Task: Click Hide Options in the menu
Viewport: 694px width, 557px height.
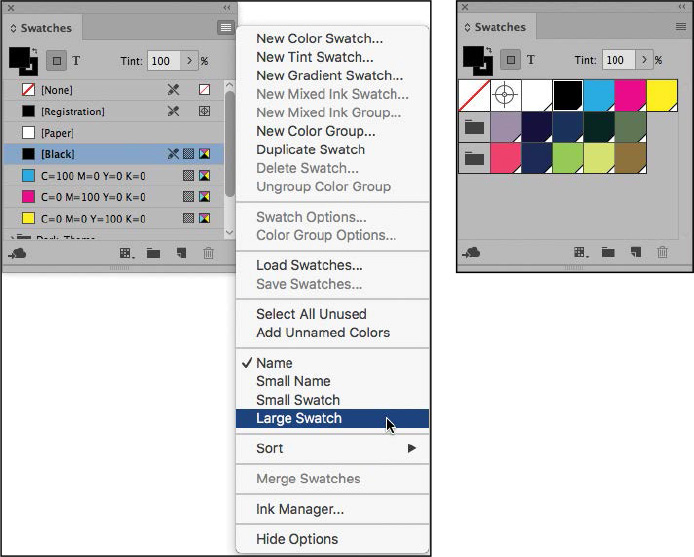Action: point(297,539)
